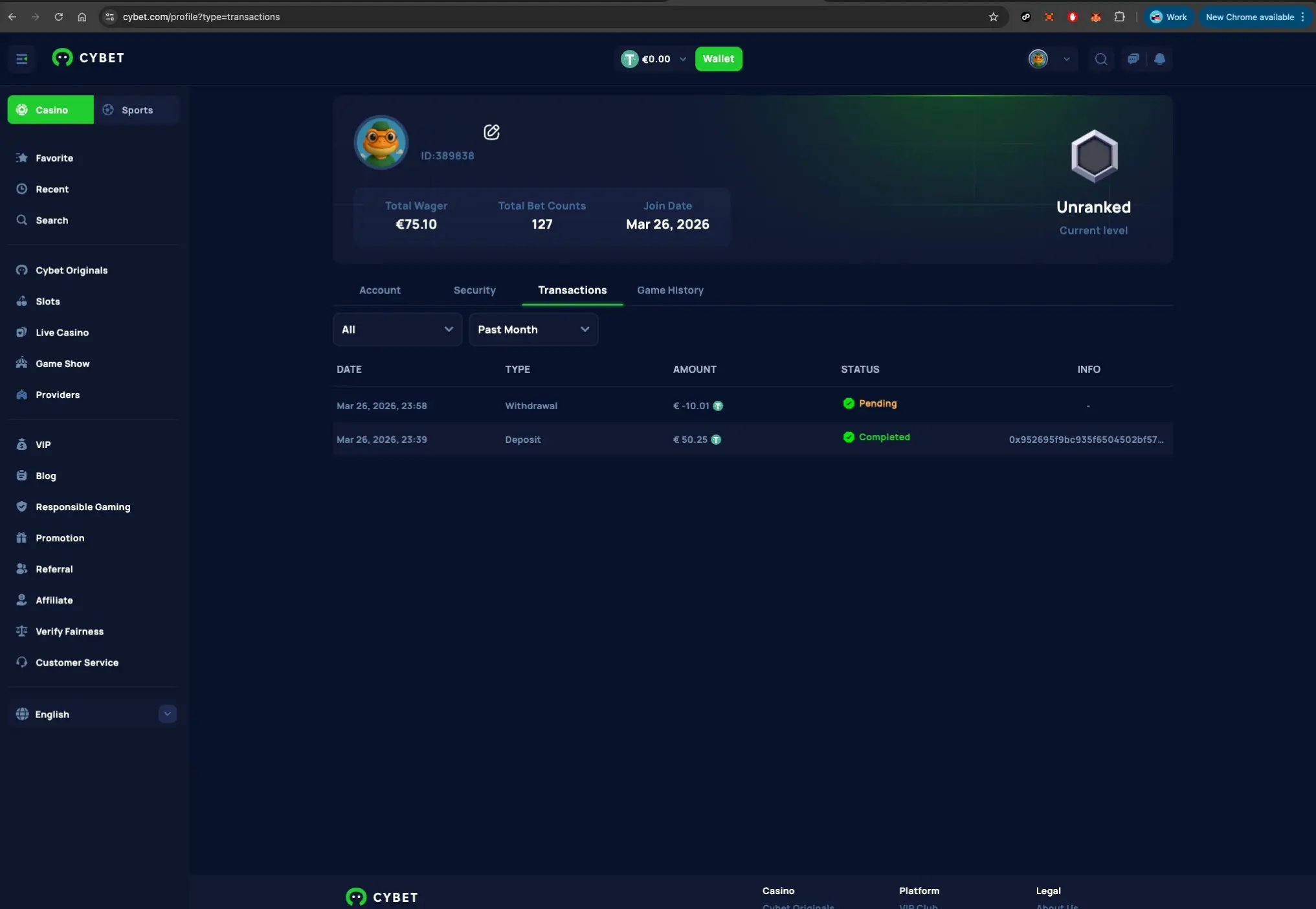Click the user avatar in the header

(1038, 59)
